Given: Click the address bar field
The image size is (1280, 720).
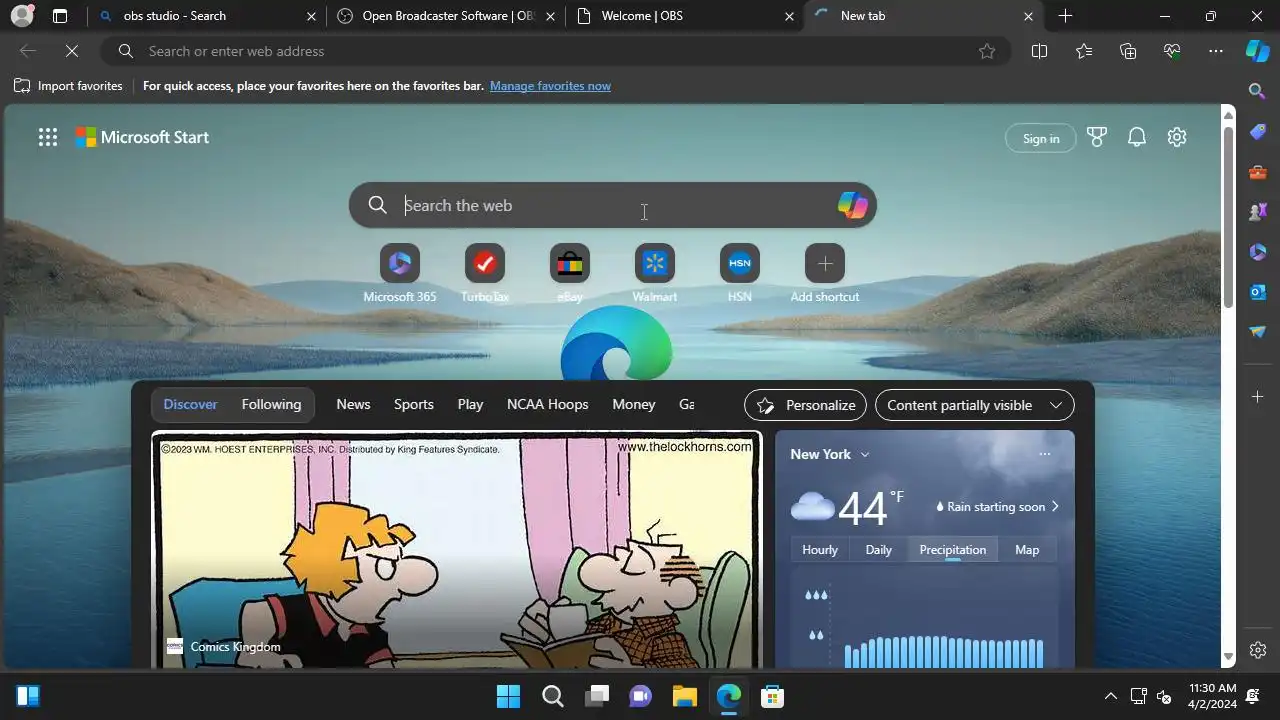Looking at the screenshot, I should [x=555, y=51].
